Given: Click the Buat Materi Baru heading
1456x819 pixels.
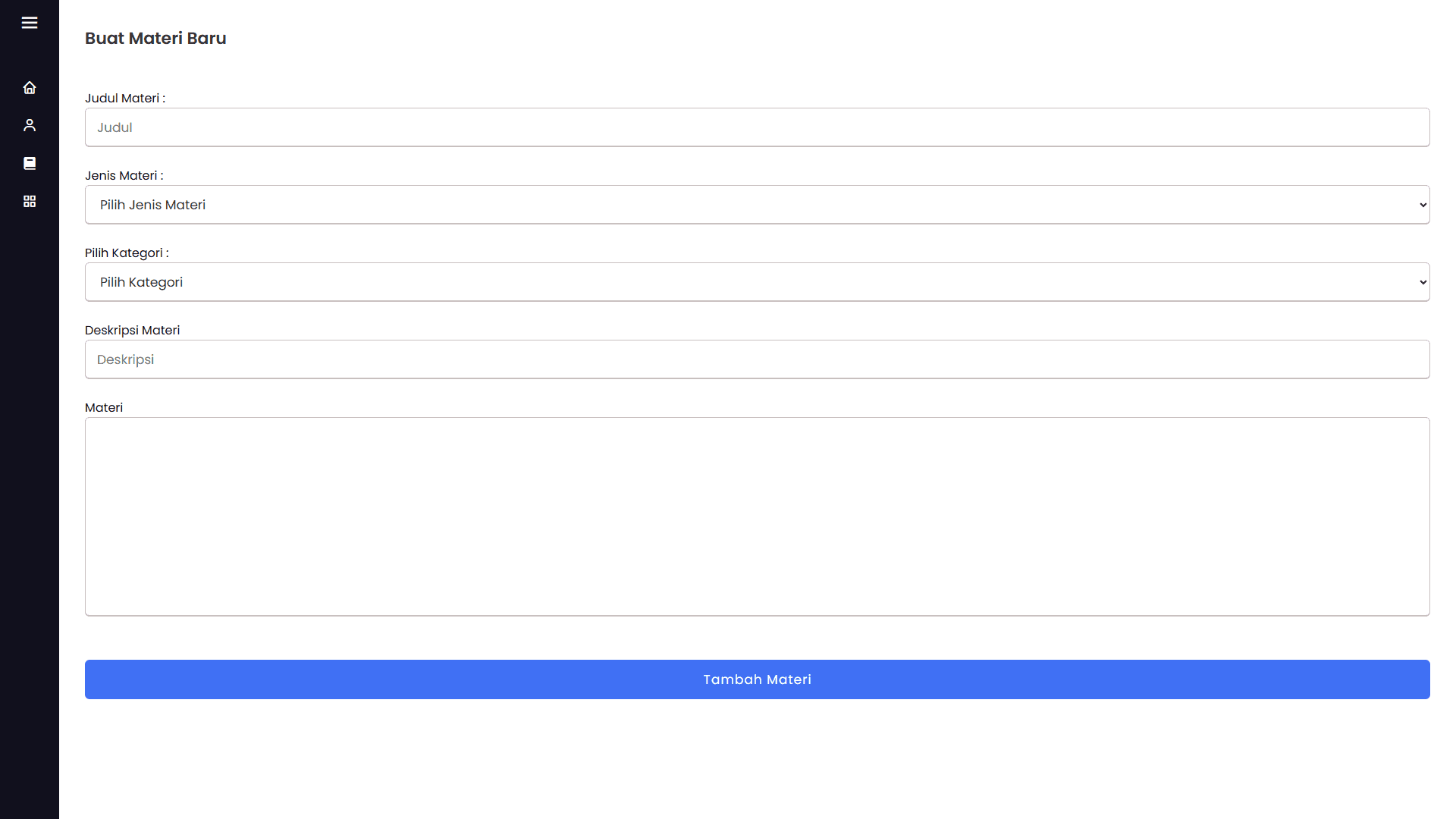Looking at the screenshot, I should [155, 39].
